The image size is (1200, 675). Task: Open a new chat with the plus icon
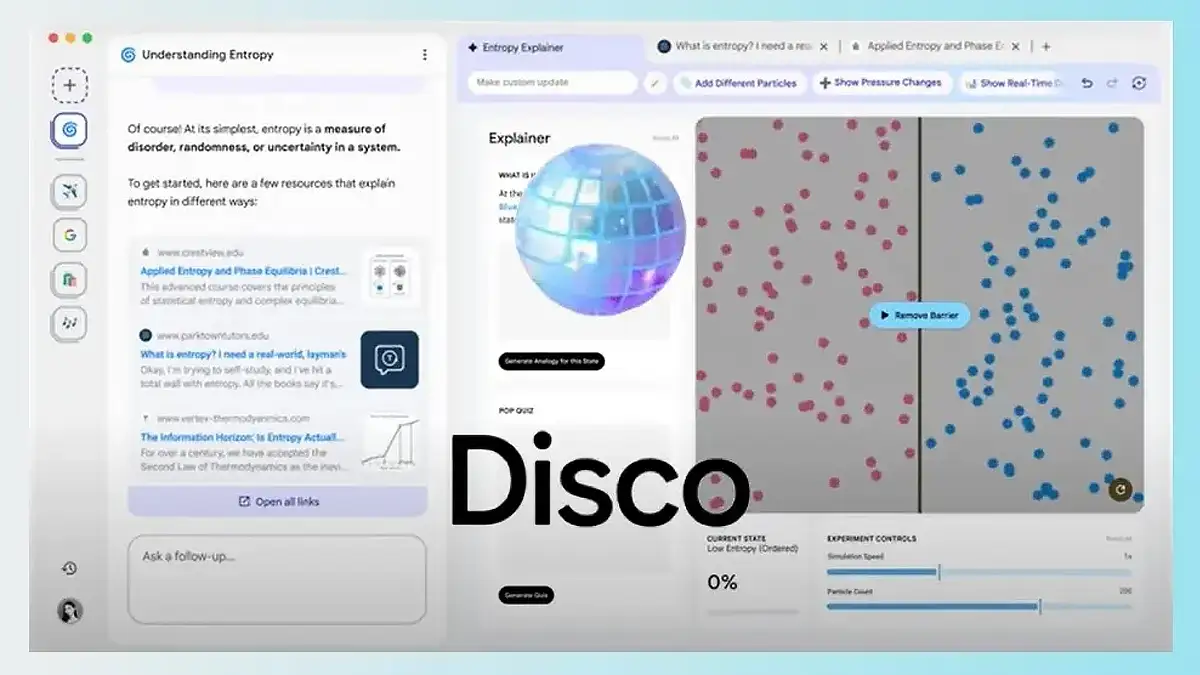[68, 85]
